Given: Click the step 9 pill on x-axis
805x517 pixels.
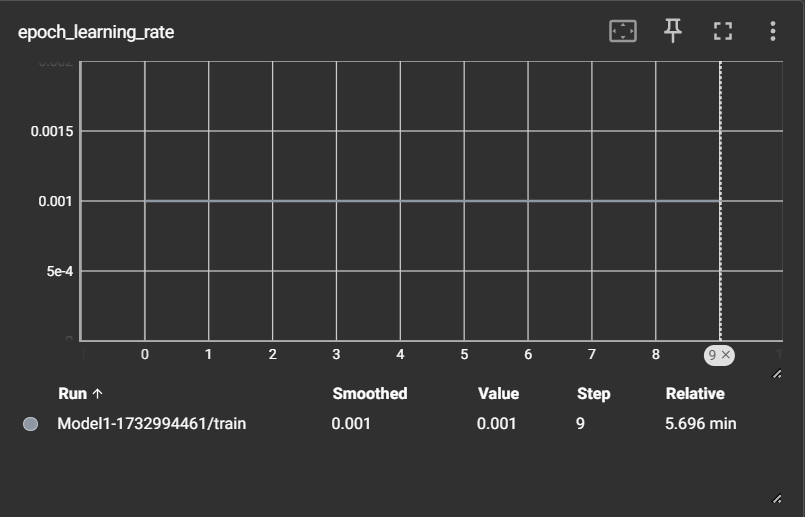Looking at the screenshot, I should (x=713, y=355).
